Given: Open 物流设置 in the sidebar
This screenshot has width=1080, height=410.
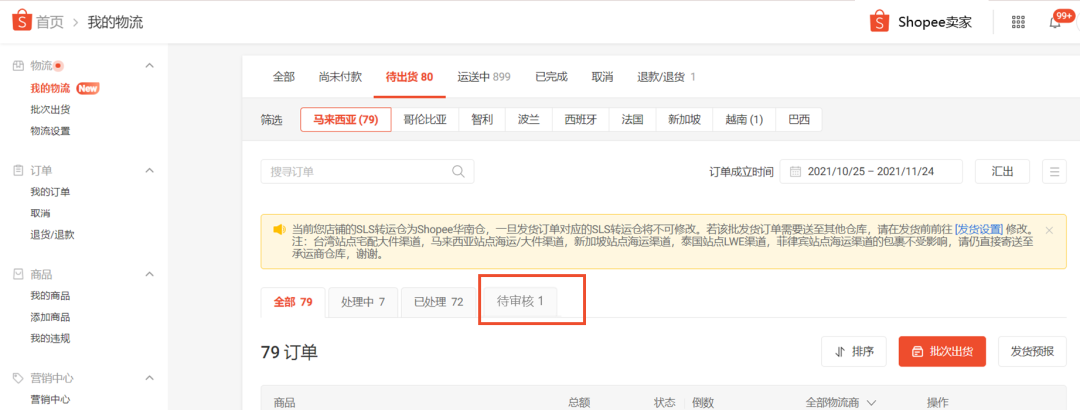Looking at the screenshot, I should point(50,131).
